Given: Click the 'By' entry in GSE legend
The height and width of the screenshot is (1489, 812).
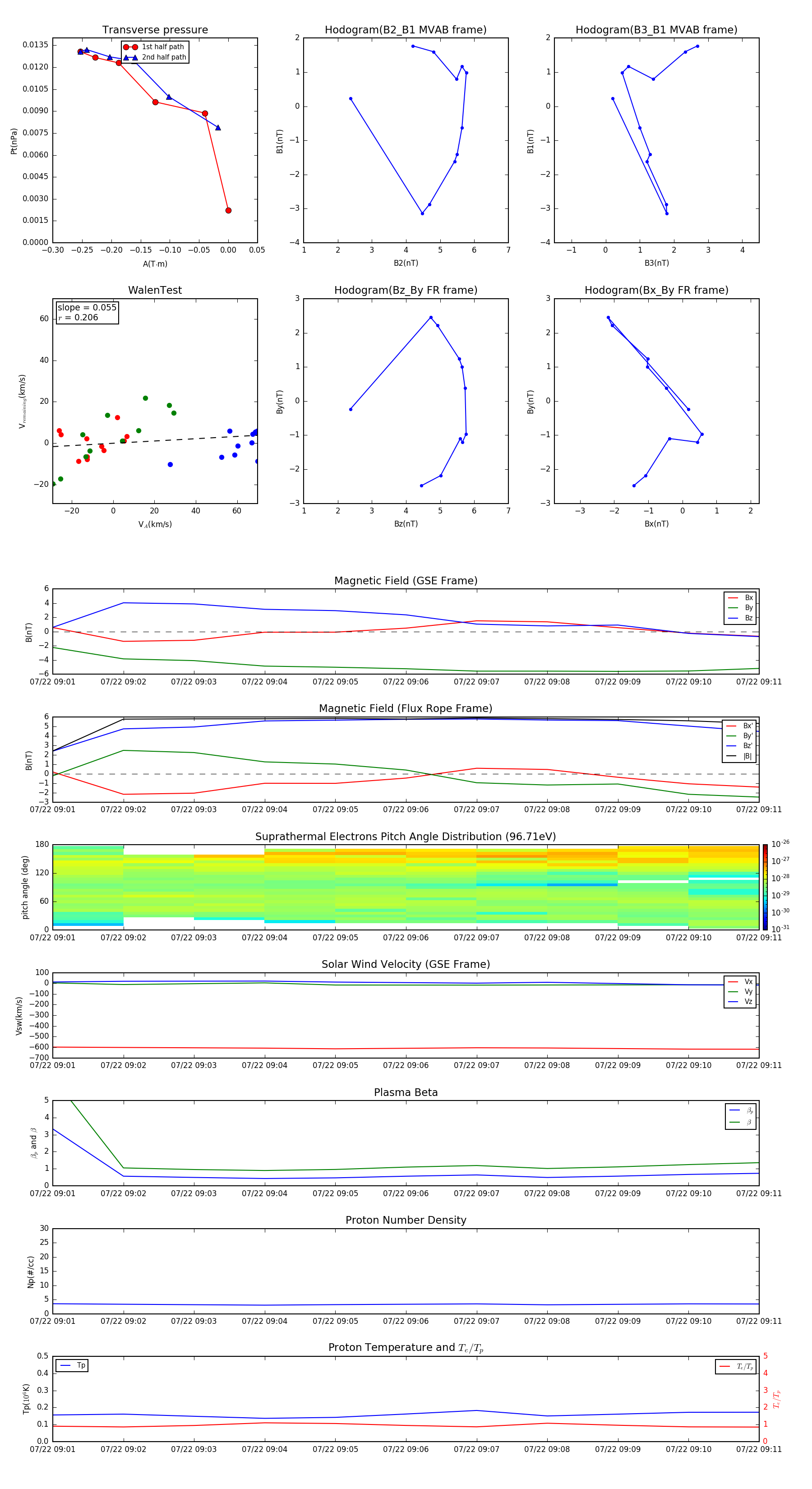Looking at the screenshot, I should point(740,607).
